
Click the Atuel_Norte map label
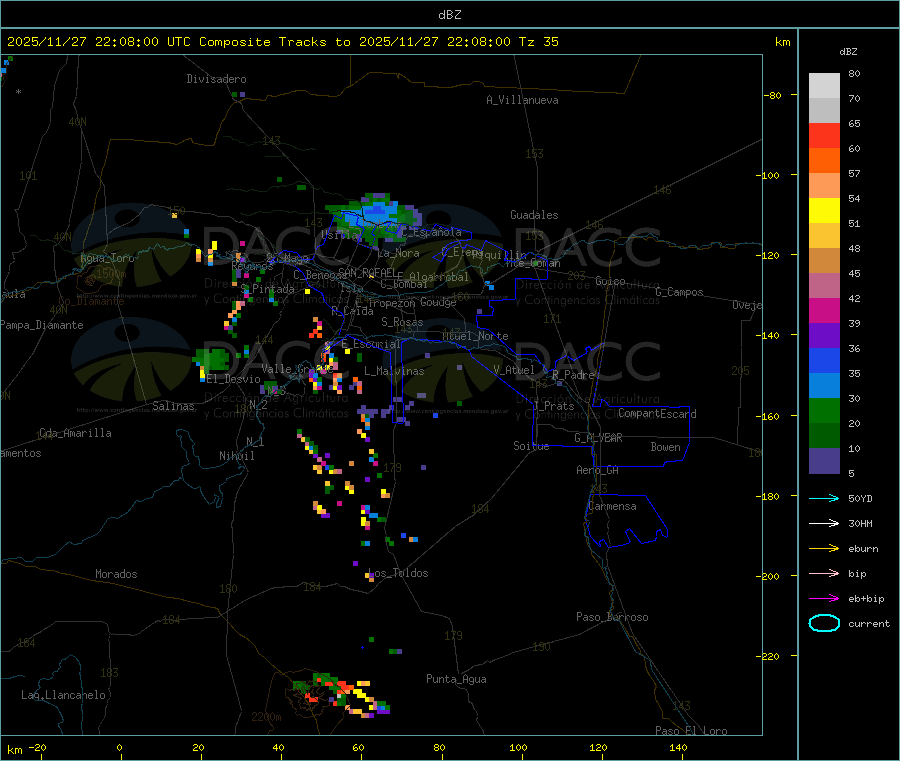coord(475,336)
